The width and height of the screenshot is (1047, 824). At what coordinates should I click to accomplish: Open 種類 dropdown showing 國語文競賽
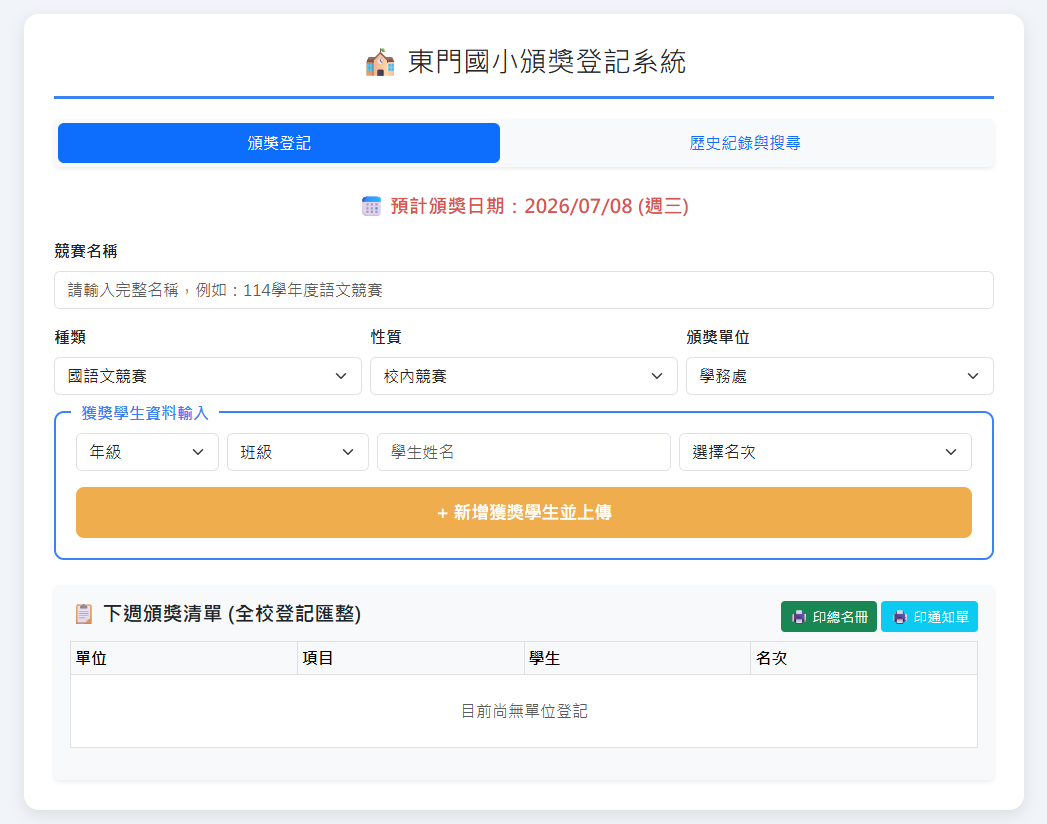pos(208,376)
